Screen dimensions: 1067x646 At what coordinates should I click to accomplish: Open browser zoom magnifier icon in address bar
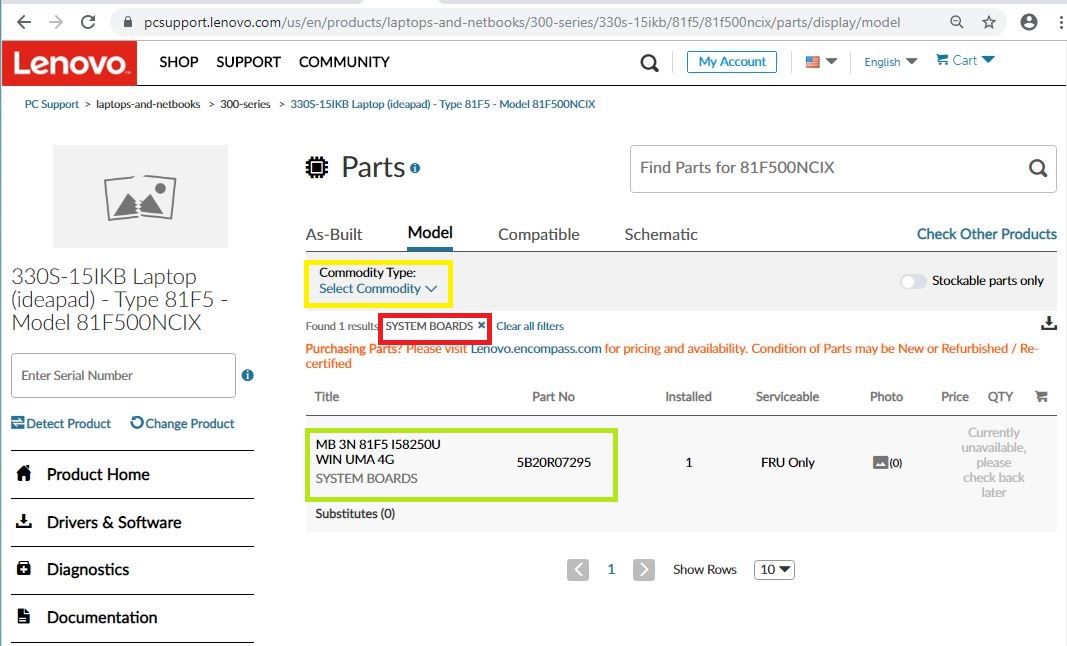[x=957, y=22]
